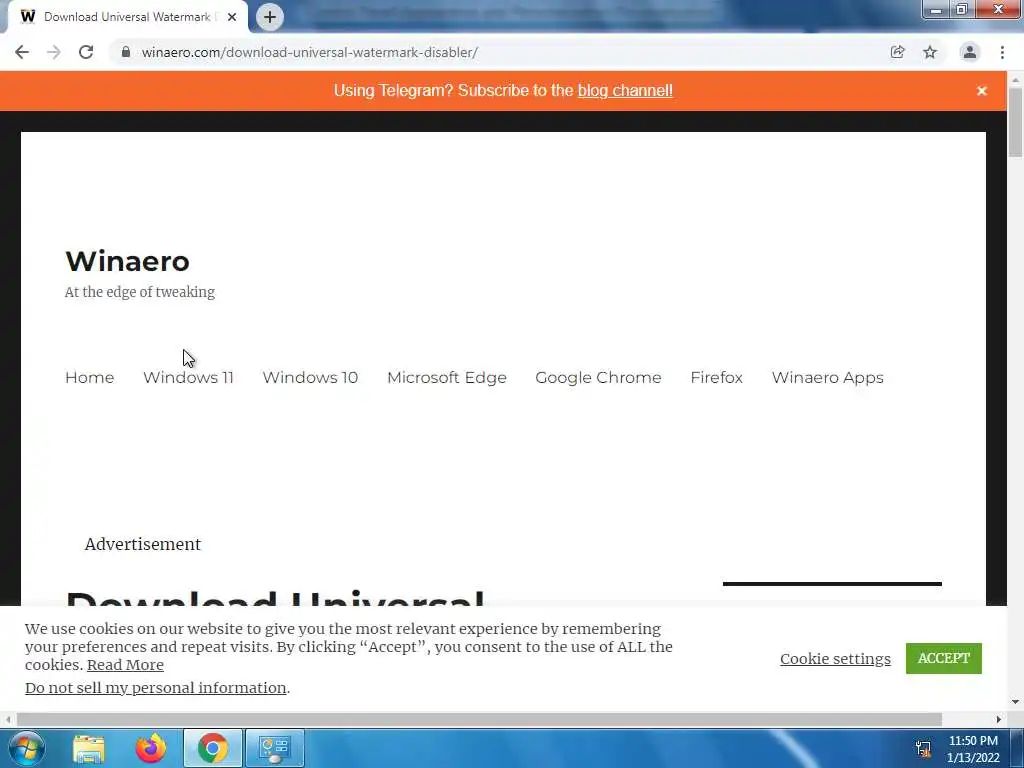Open the Windows 11 menu item
This screenshot has height=768, width=1024.
(188, 377)
